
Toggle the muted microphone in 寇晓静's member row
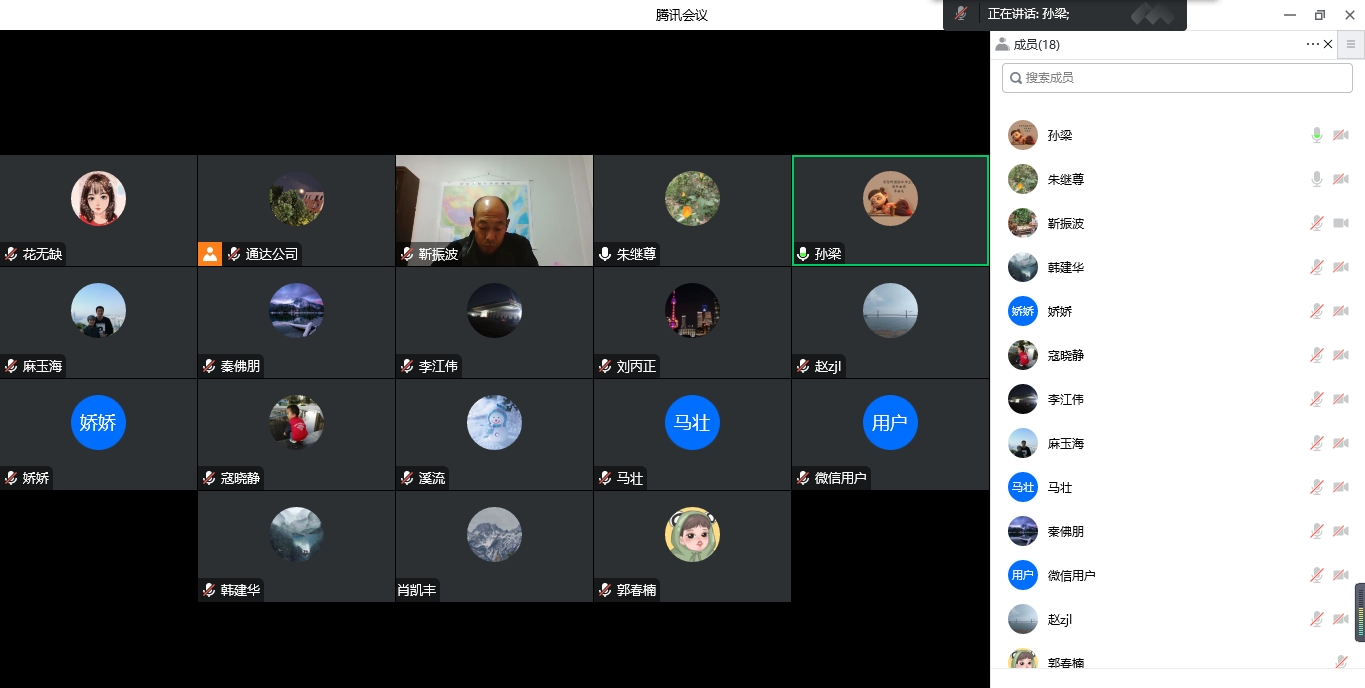tap(1317, 355)
